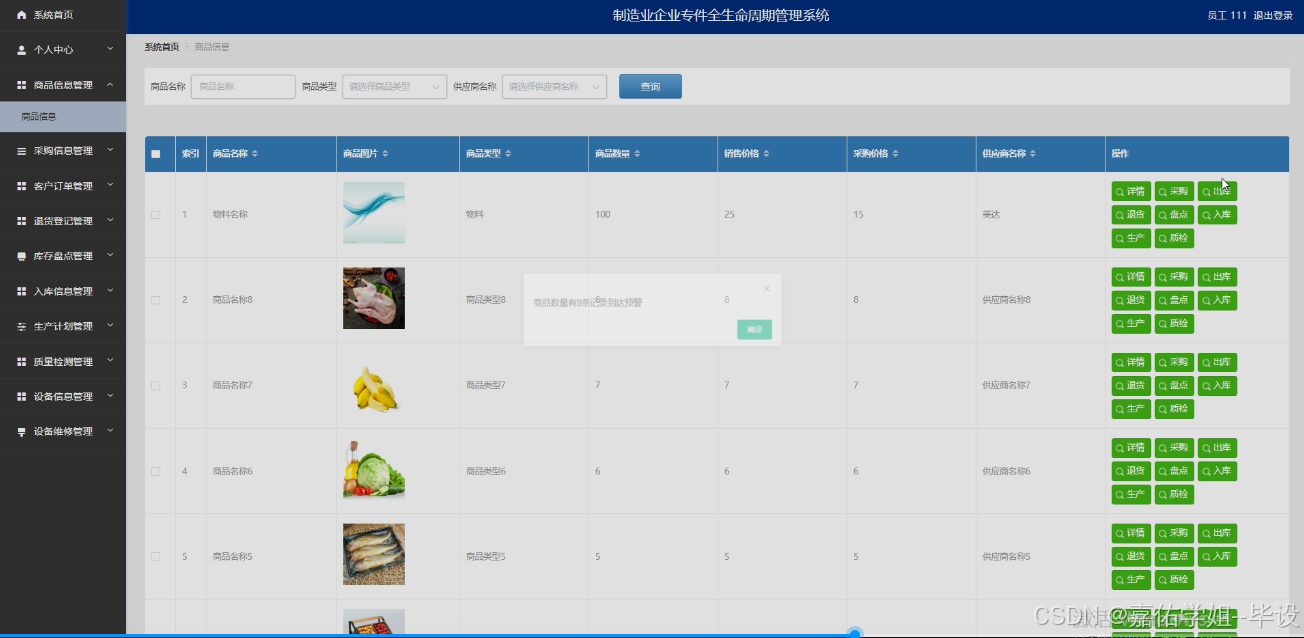Click 质检 in row 商品名称8
The width and height of the screenshot is (1304, 638).
point(1174,323)
